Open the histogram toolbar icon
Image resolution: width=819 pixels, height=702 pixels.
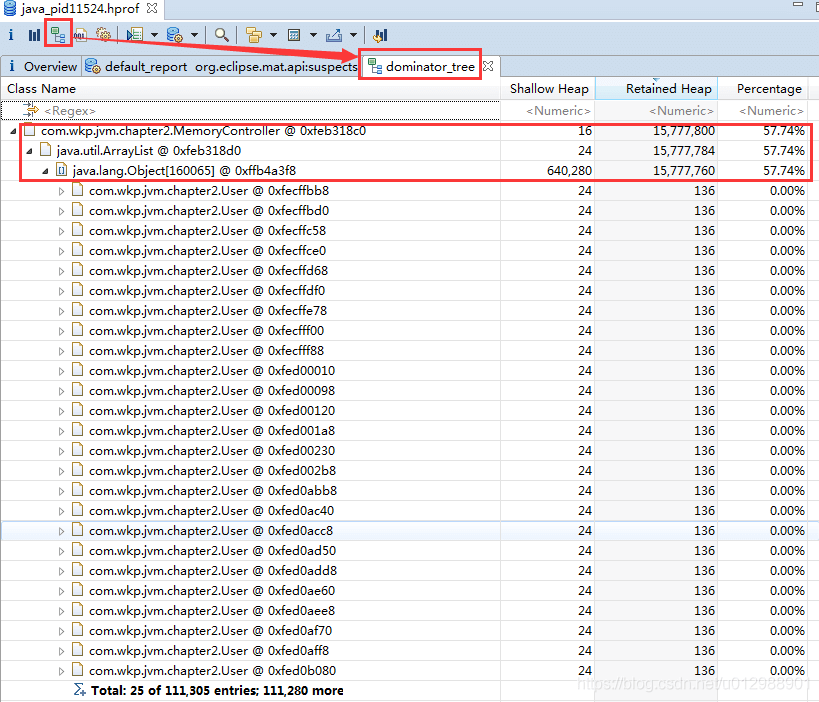34,35
